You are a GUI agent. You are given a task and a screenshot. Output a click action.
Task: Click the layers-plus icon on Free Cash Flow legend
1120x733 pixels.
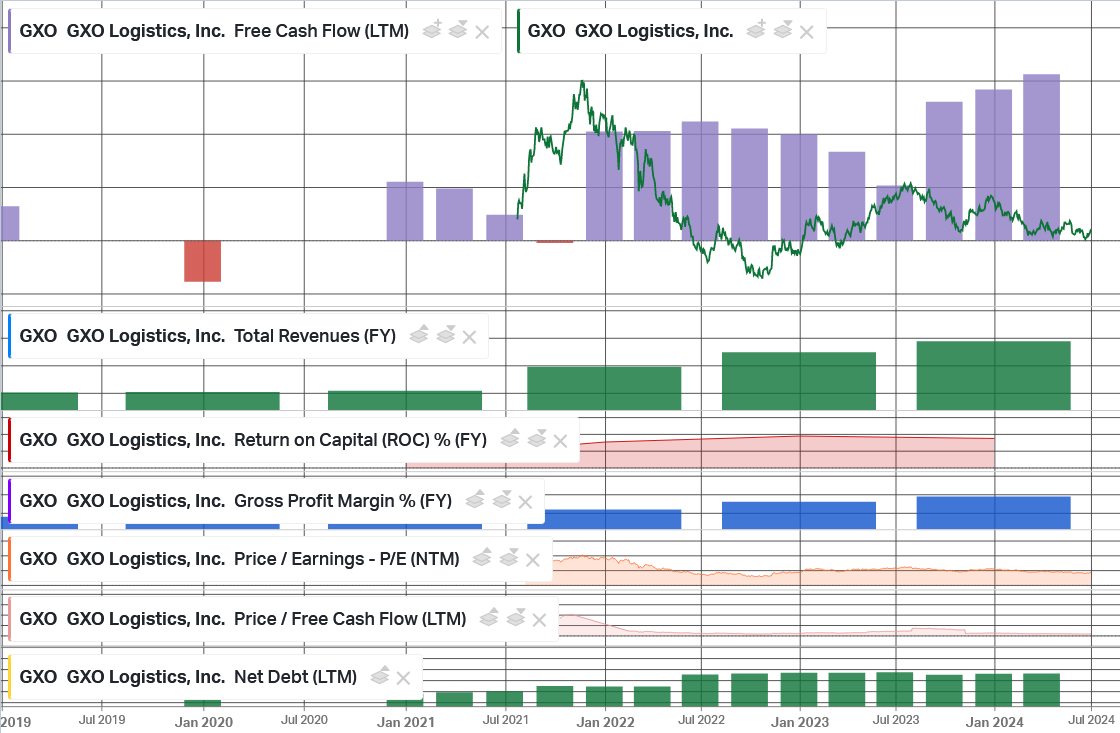point(431,30)
